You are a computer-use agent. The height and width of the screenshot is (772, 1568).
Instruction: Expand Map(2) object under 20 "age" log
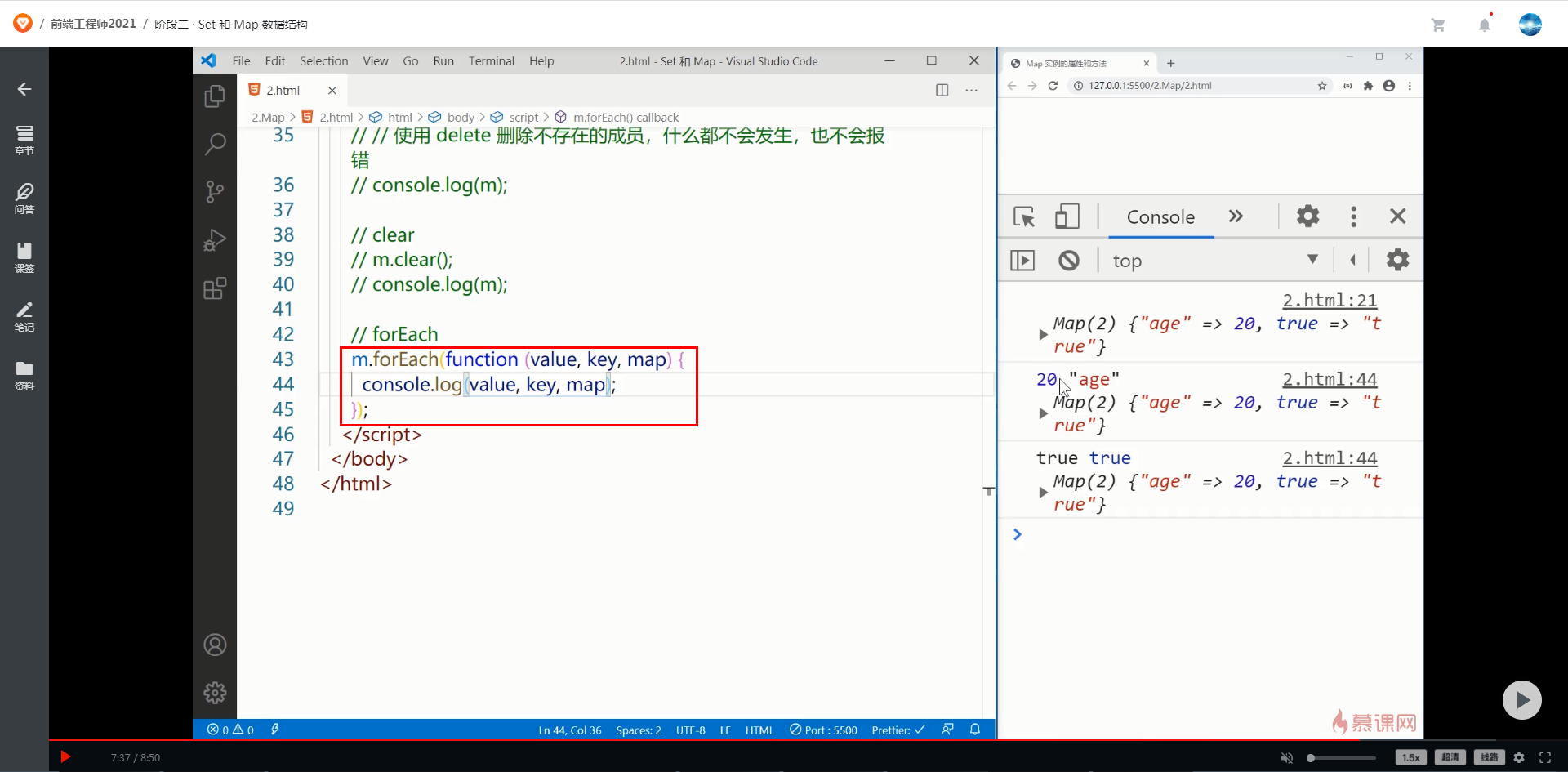click(1043, 414)
